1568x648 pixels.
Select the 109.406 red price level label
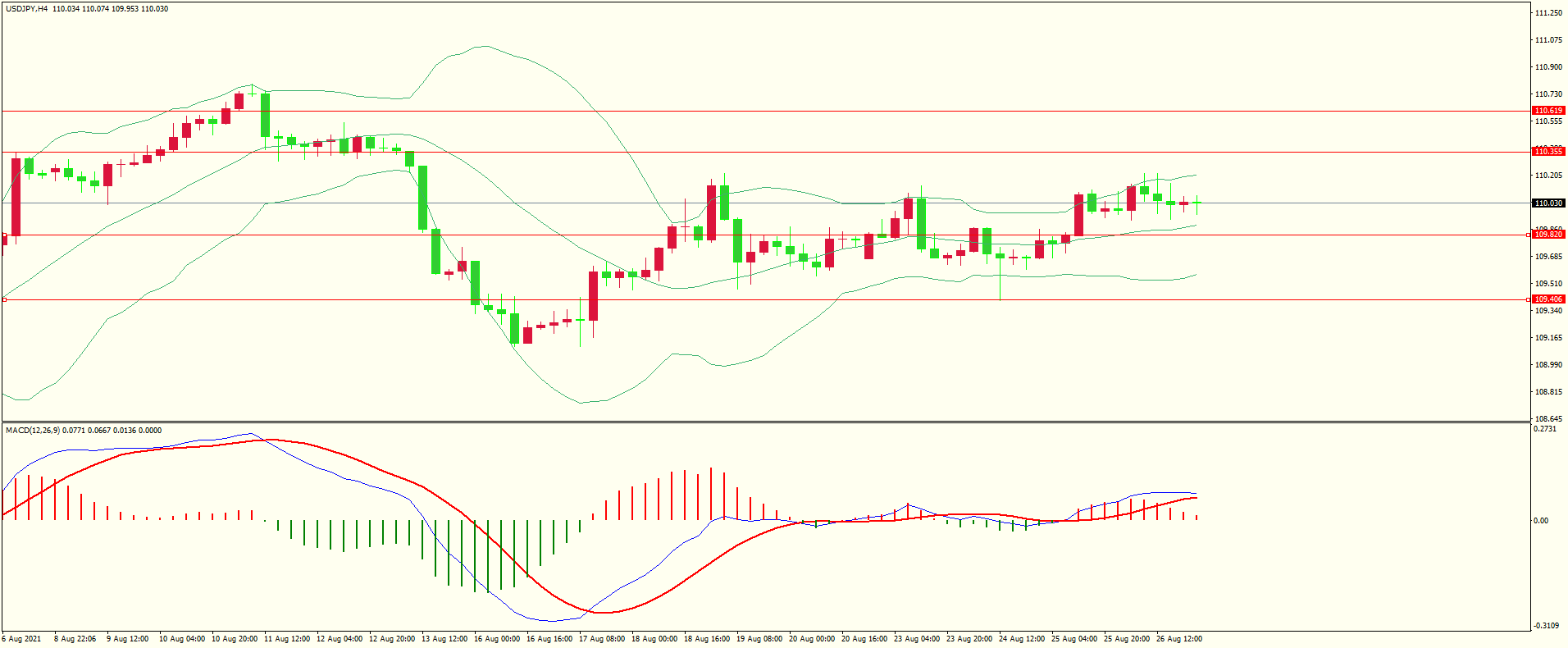click(1548, 299)
